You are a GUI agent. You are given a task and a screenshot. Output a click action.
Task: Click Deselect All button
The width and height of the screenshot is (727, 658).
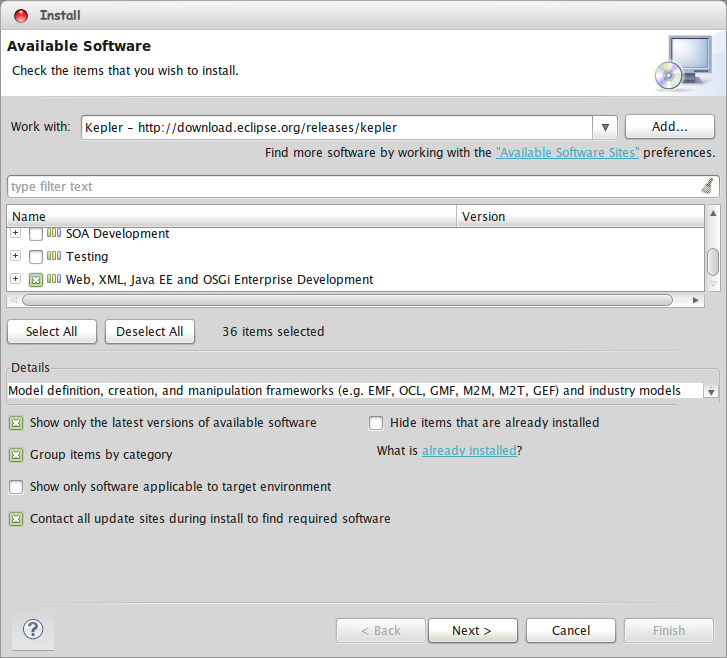pos(149,332)
